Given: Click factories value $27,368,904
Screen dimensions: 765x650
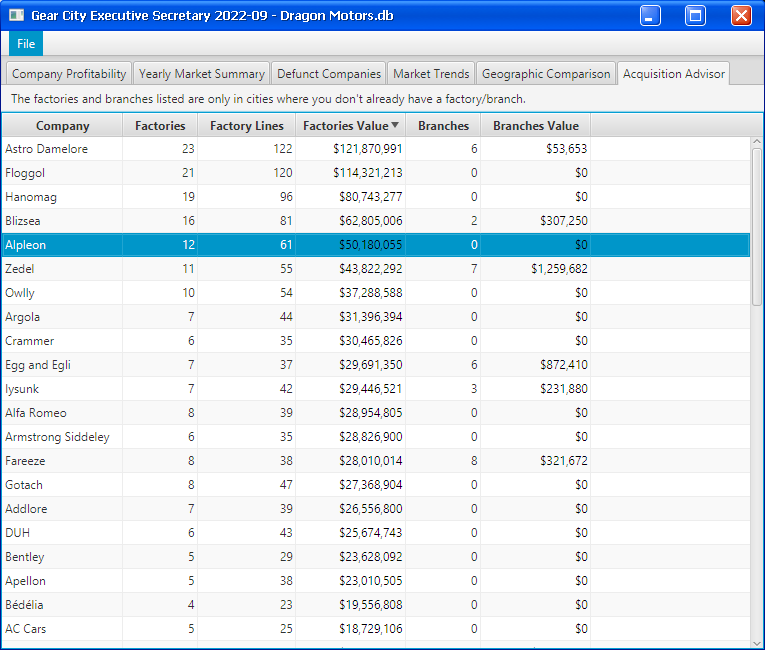Looking at the screenshot, I should [x=370, y=485].
